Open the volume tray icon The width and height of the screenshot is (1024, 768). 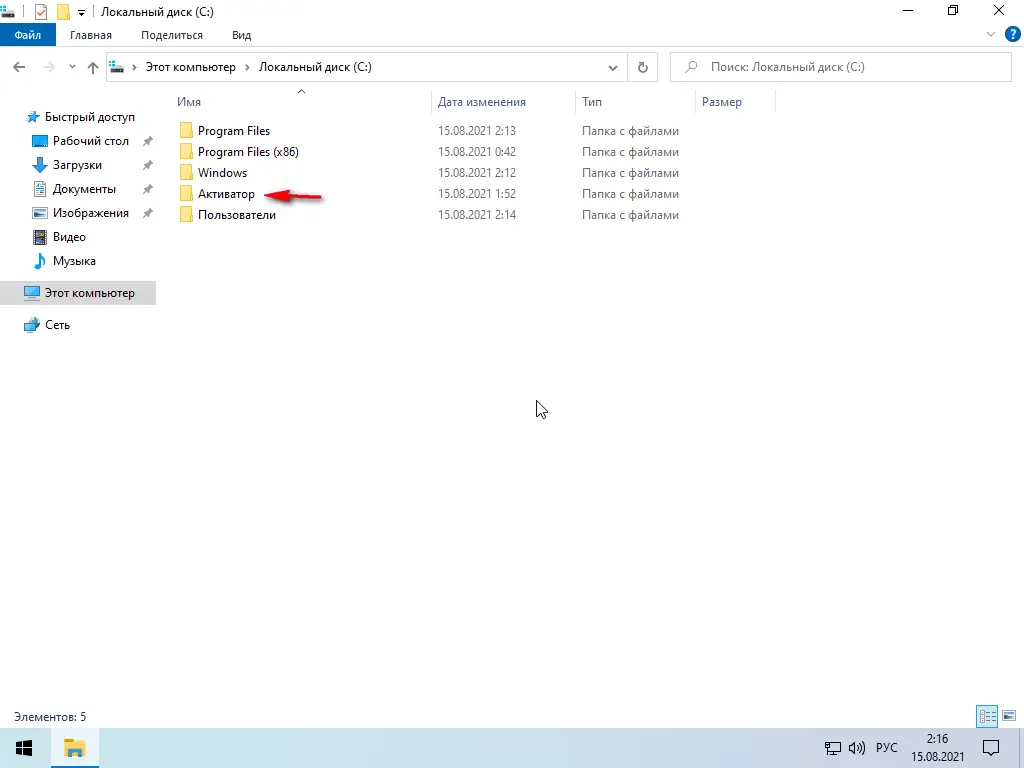coord(856,748)
